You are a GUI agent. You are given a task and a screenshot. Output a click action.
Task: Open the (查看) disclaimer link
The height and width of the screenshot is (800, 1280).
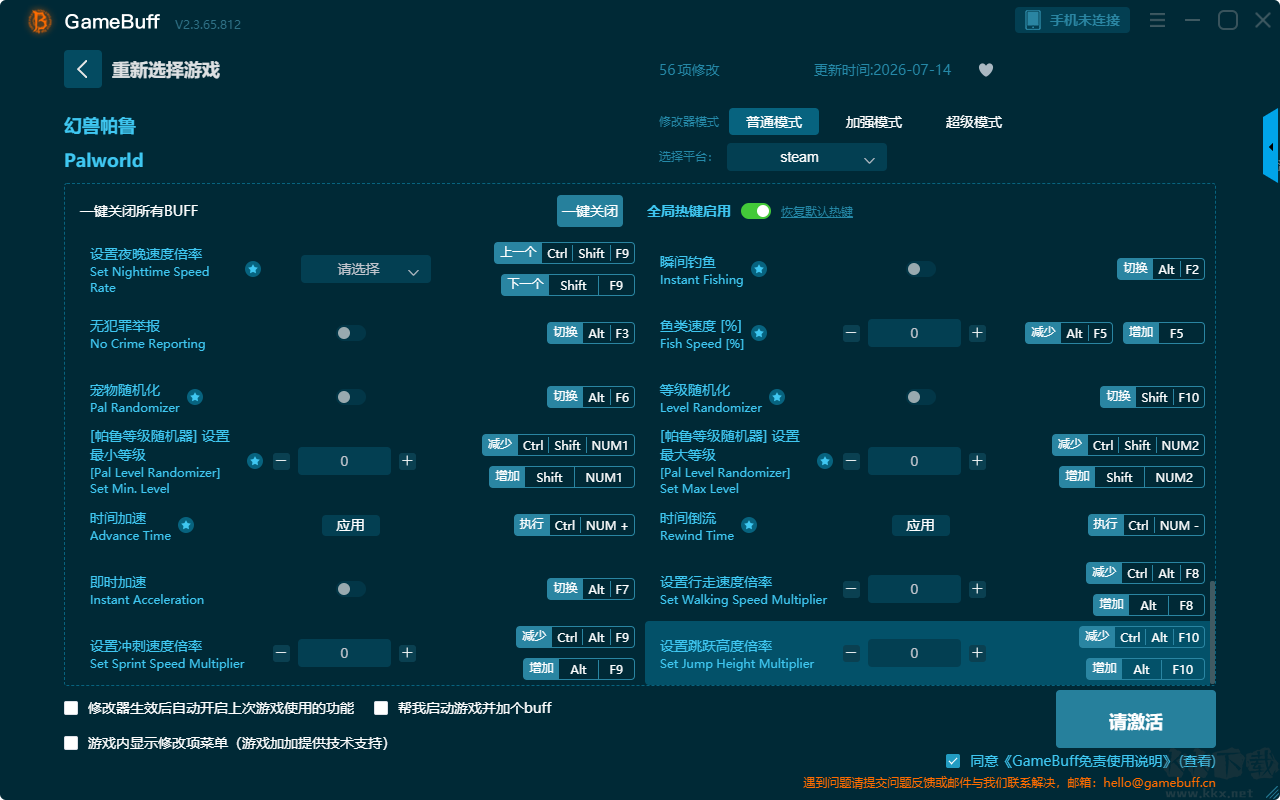[x=1195, y=761]
